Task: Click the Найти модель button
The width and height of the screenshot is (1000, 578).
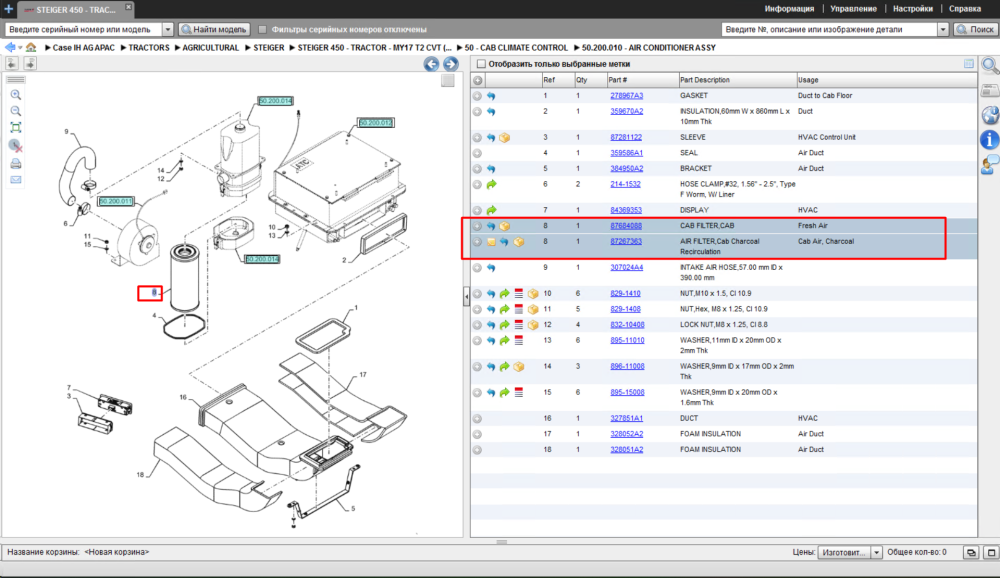Action: click(x=214, y=29)
